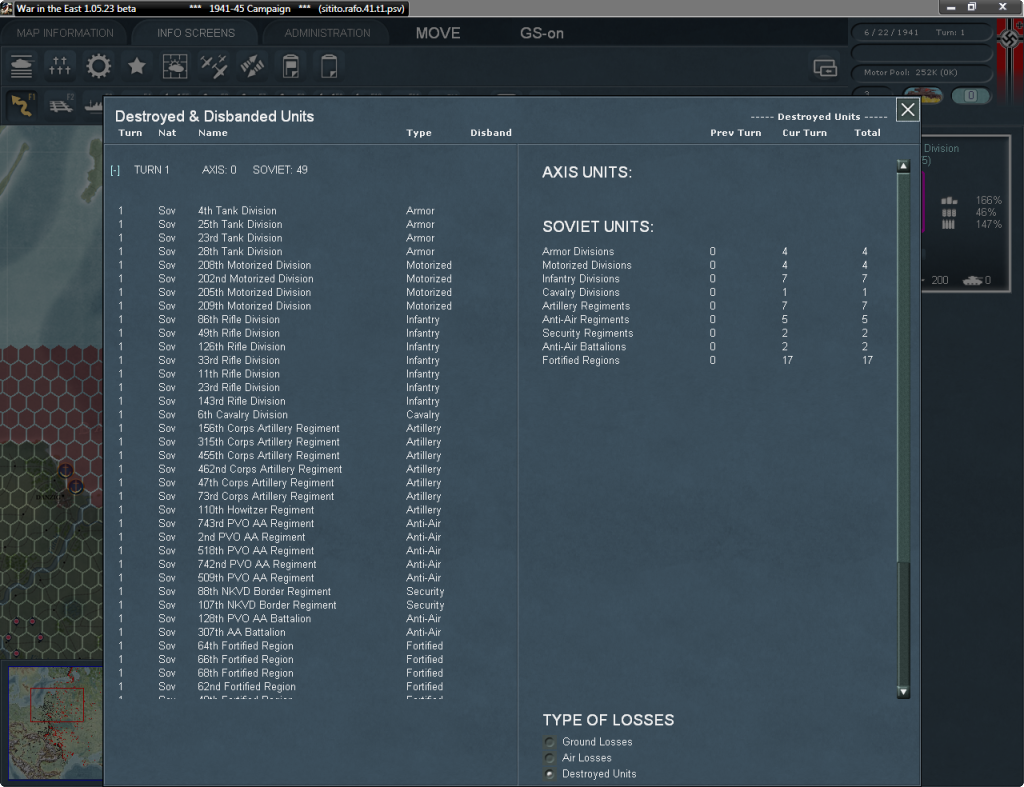Open the air doctrine planes icon
This screenshot has height=787, width=1024.
[214, 66]
